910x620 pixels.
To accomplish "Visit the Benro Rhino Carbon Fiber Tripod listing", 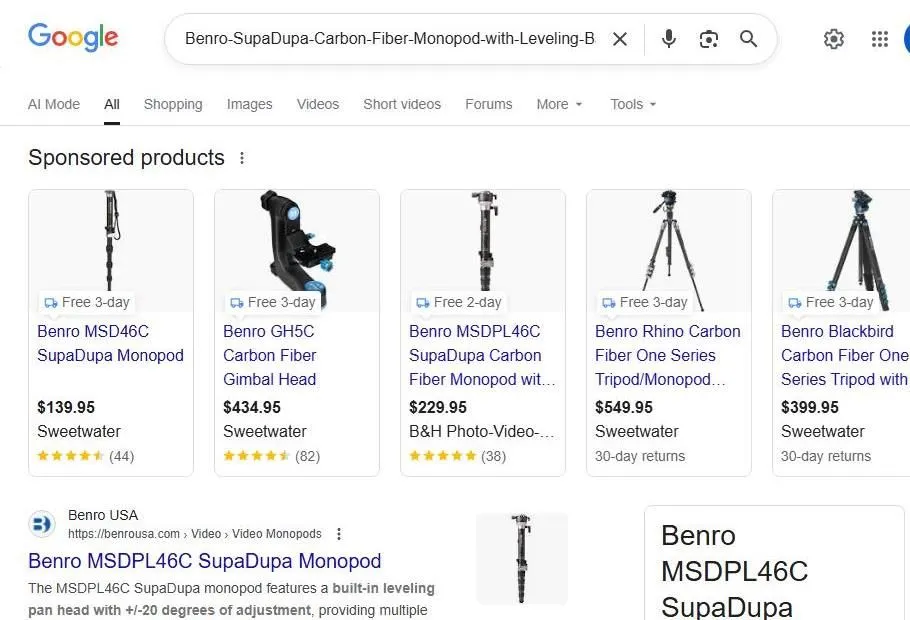I will [x=667, y=355].
